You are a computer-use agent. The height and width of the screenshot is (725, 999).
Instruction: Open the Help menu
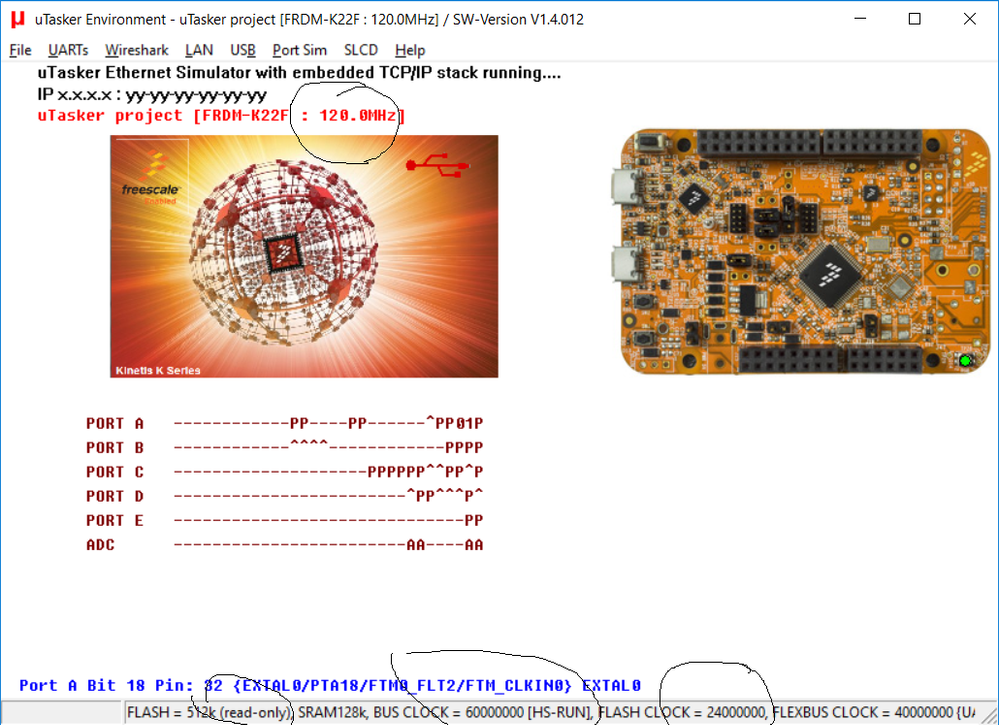[410, 50]
